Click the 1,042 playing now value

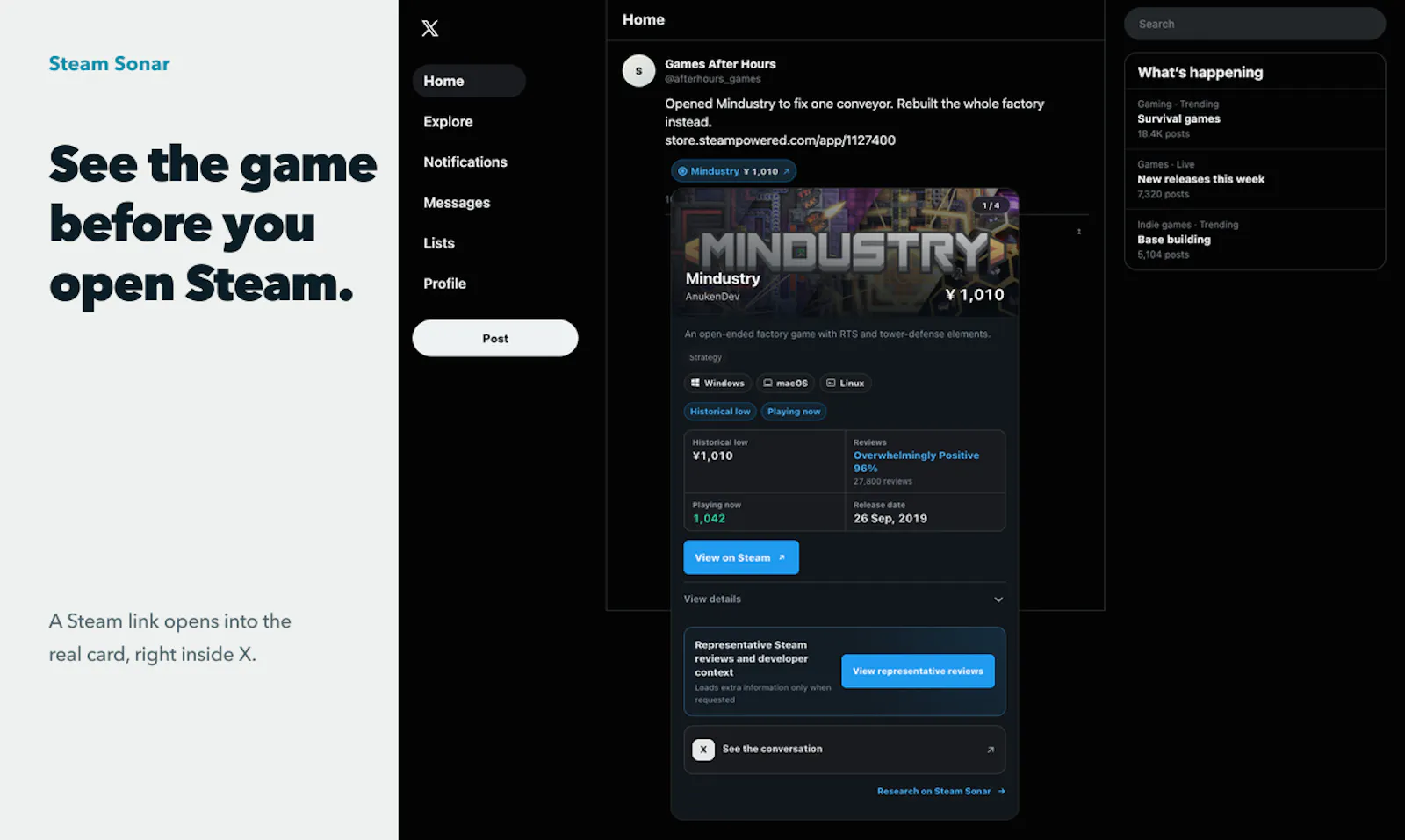point(709,519)
